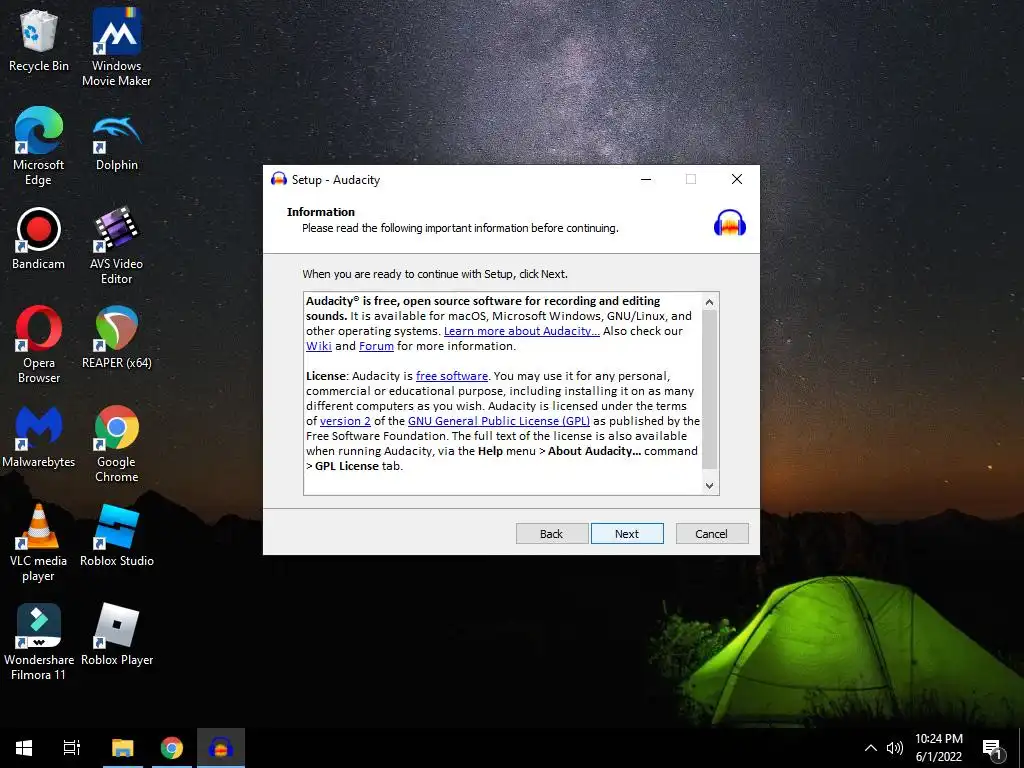Open Task View from the taskbar
The height and width of the screenshot is (768, 1024).
coord(72,748)
